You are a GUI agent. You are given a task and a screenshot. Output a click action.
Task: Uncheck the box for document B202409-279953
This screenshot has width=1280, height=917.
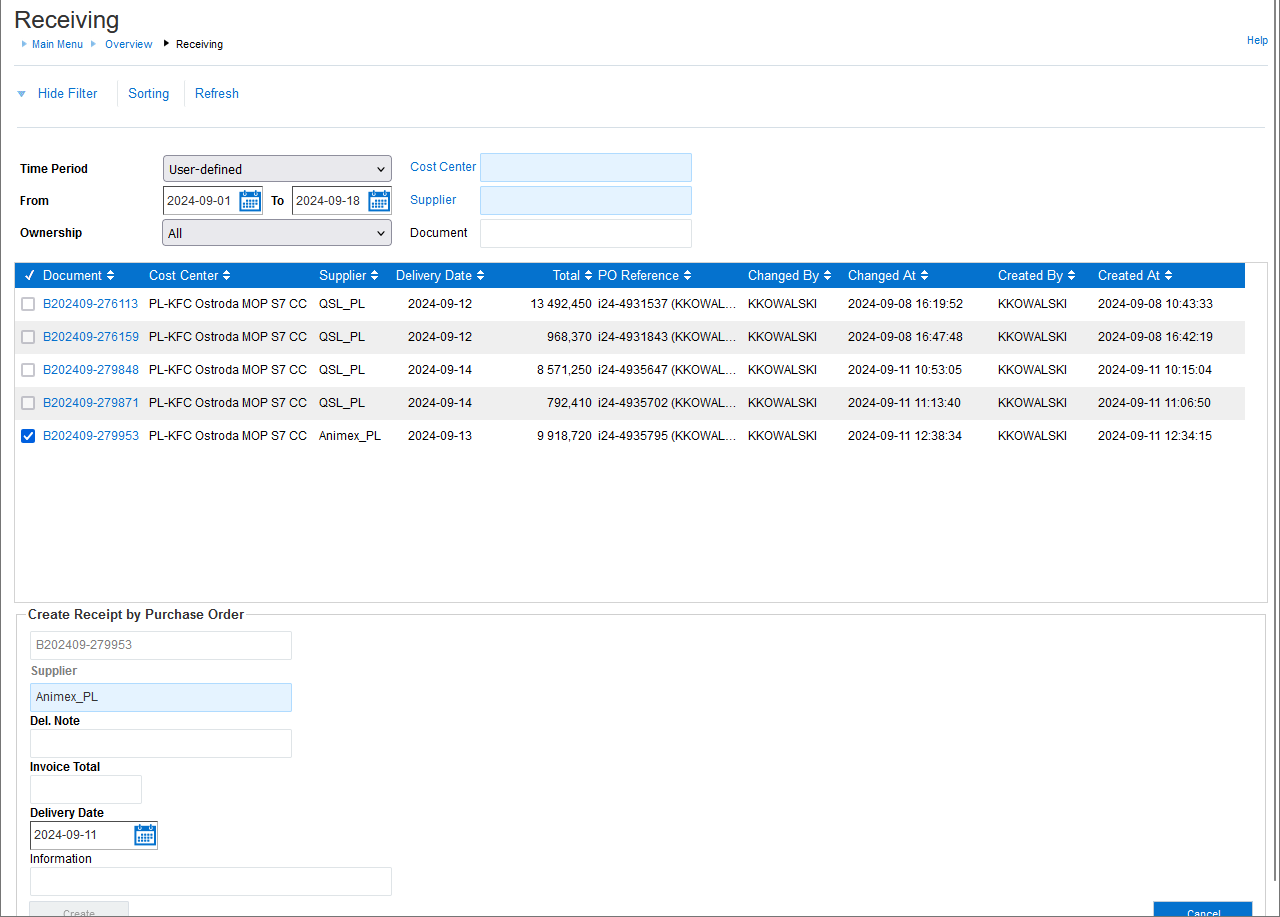click(x=28, y=436)
